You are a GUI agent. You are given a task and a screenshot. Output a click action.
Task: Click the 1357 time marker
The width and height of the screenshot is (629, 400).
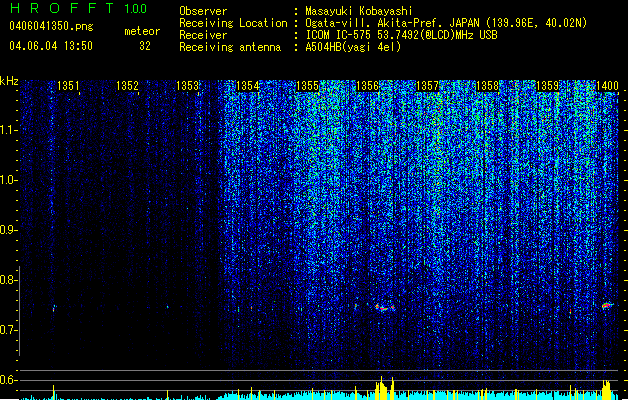click(x=428, y=86)
